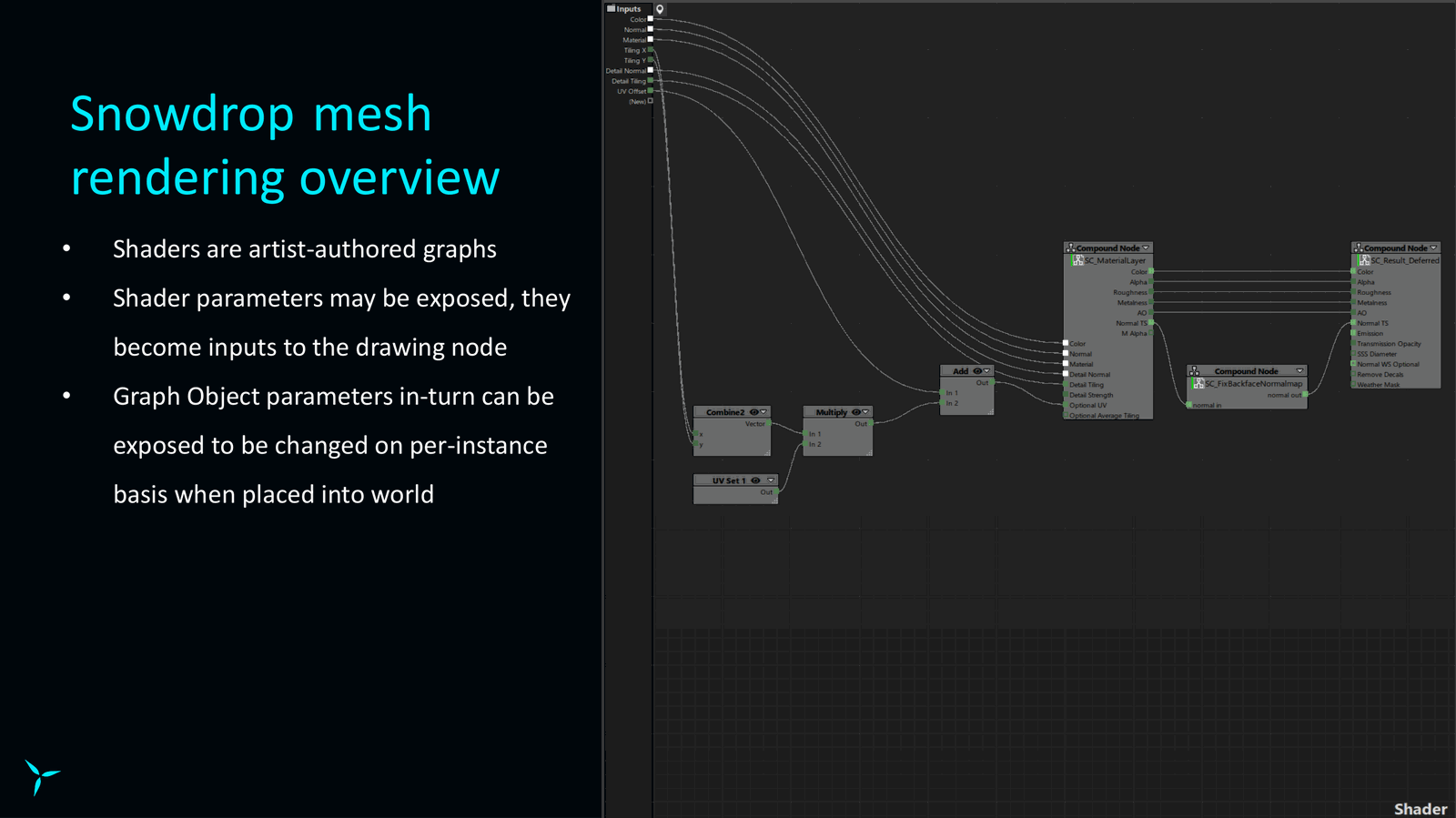The width and height of the screenshot is (1456, 818).
Task: Click the compound icon beside SC_MaterialLayer
Action: (1077, 260)
